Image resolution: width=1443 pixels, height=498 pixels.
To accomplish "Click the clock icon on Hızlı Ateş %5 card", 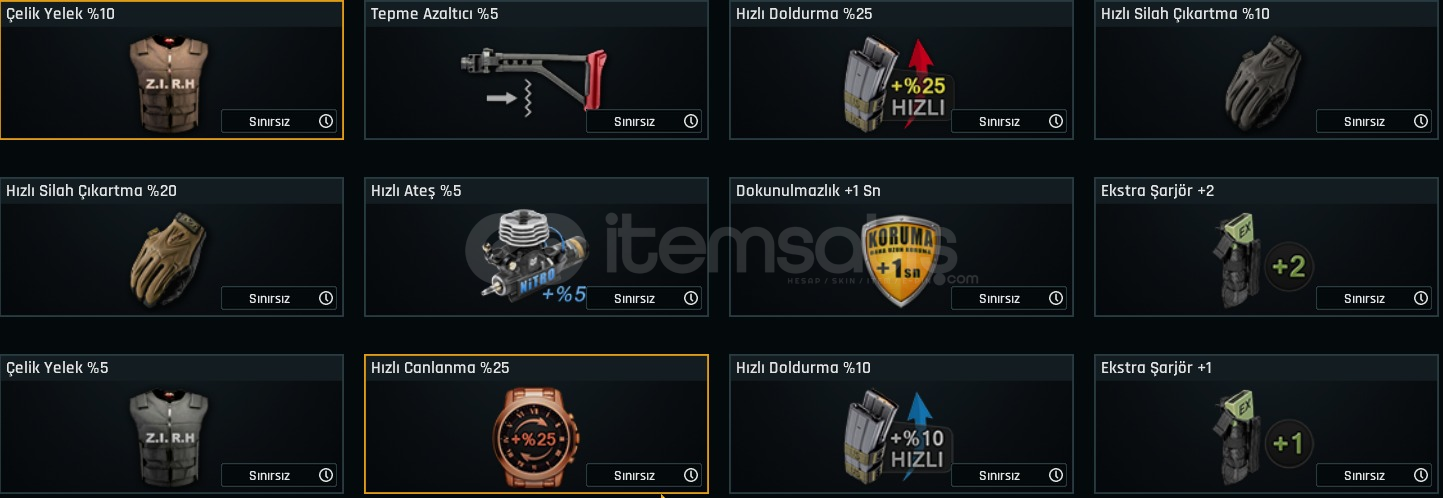I will 691,298.
